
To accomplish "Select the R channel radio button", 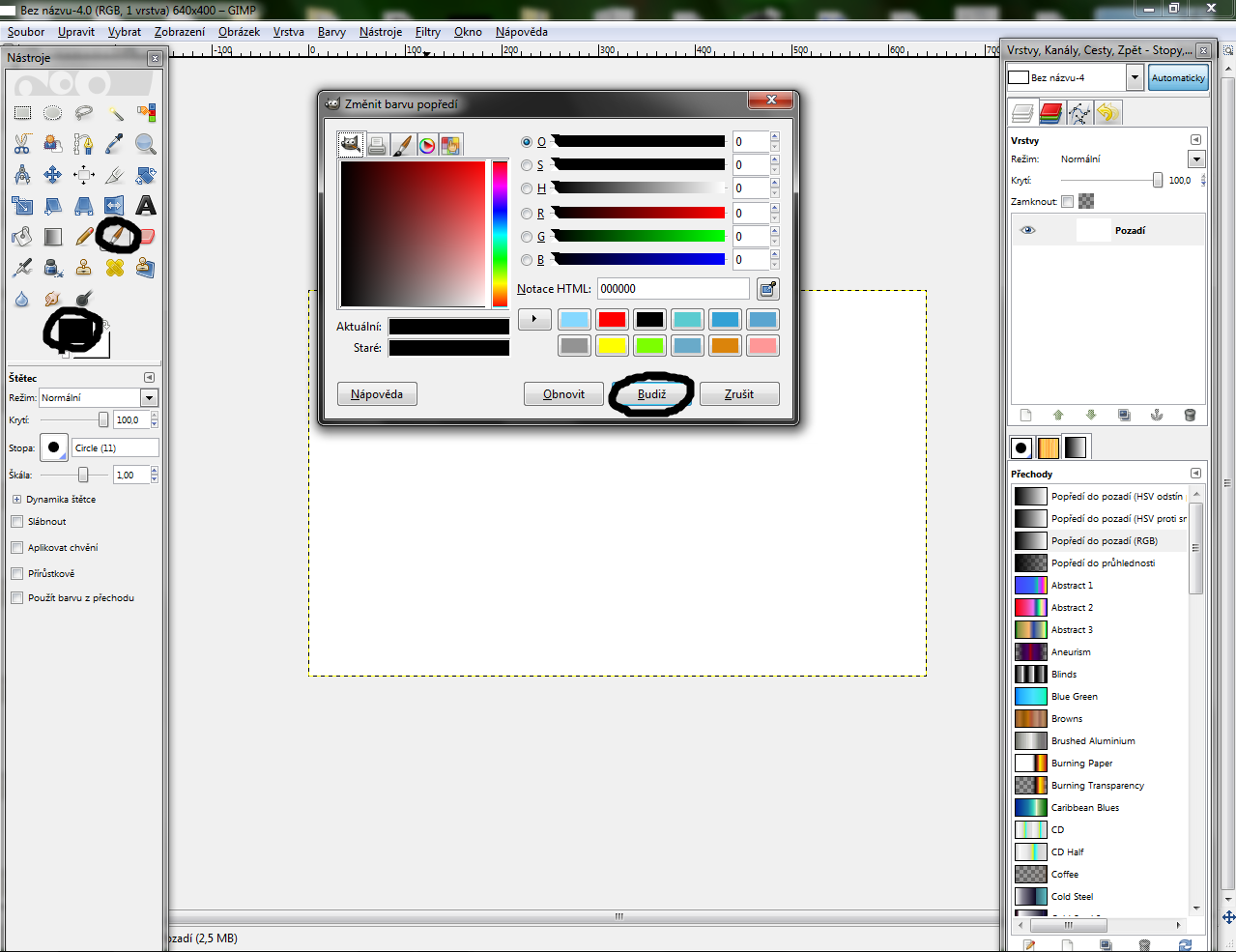I will click(527, 214).
